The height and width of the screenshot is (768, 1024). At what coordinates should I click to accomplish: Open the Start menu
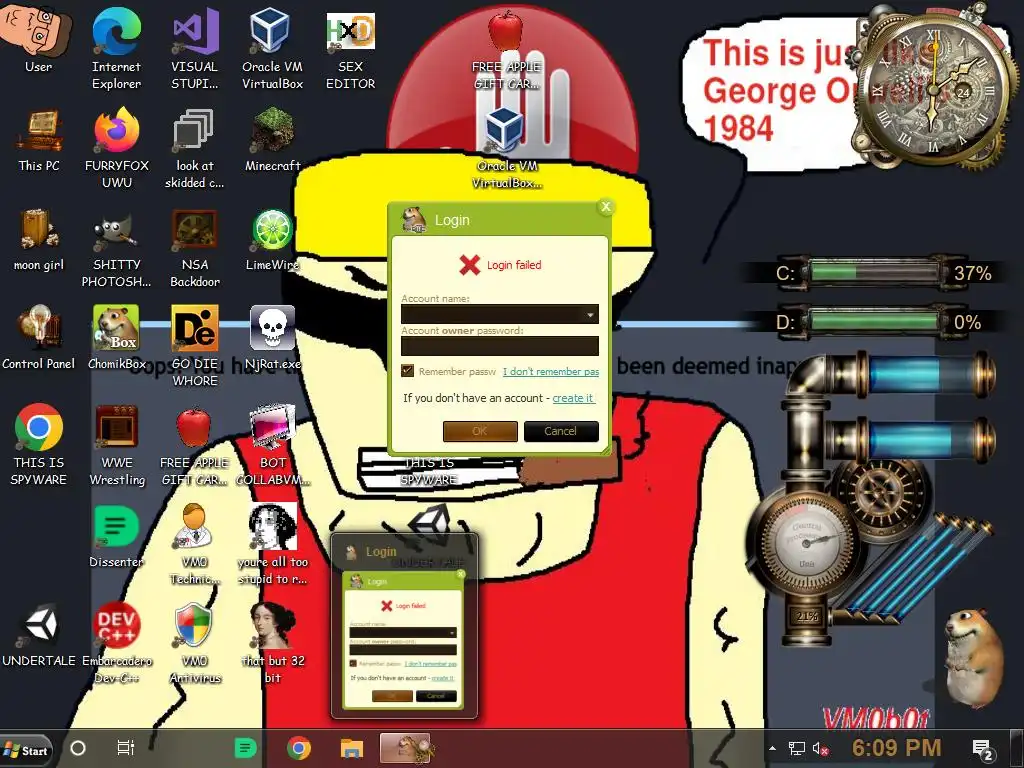26,750
